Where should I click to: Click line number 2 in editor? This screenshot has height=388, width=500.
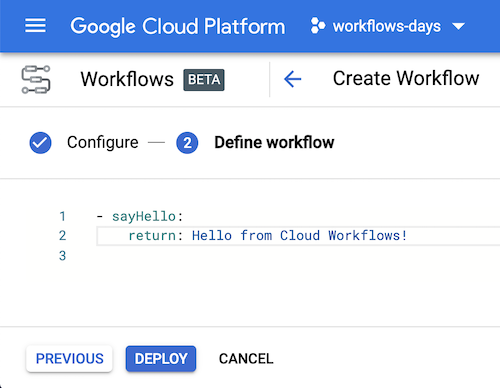(62, 236)
